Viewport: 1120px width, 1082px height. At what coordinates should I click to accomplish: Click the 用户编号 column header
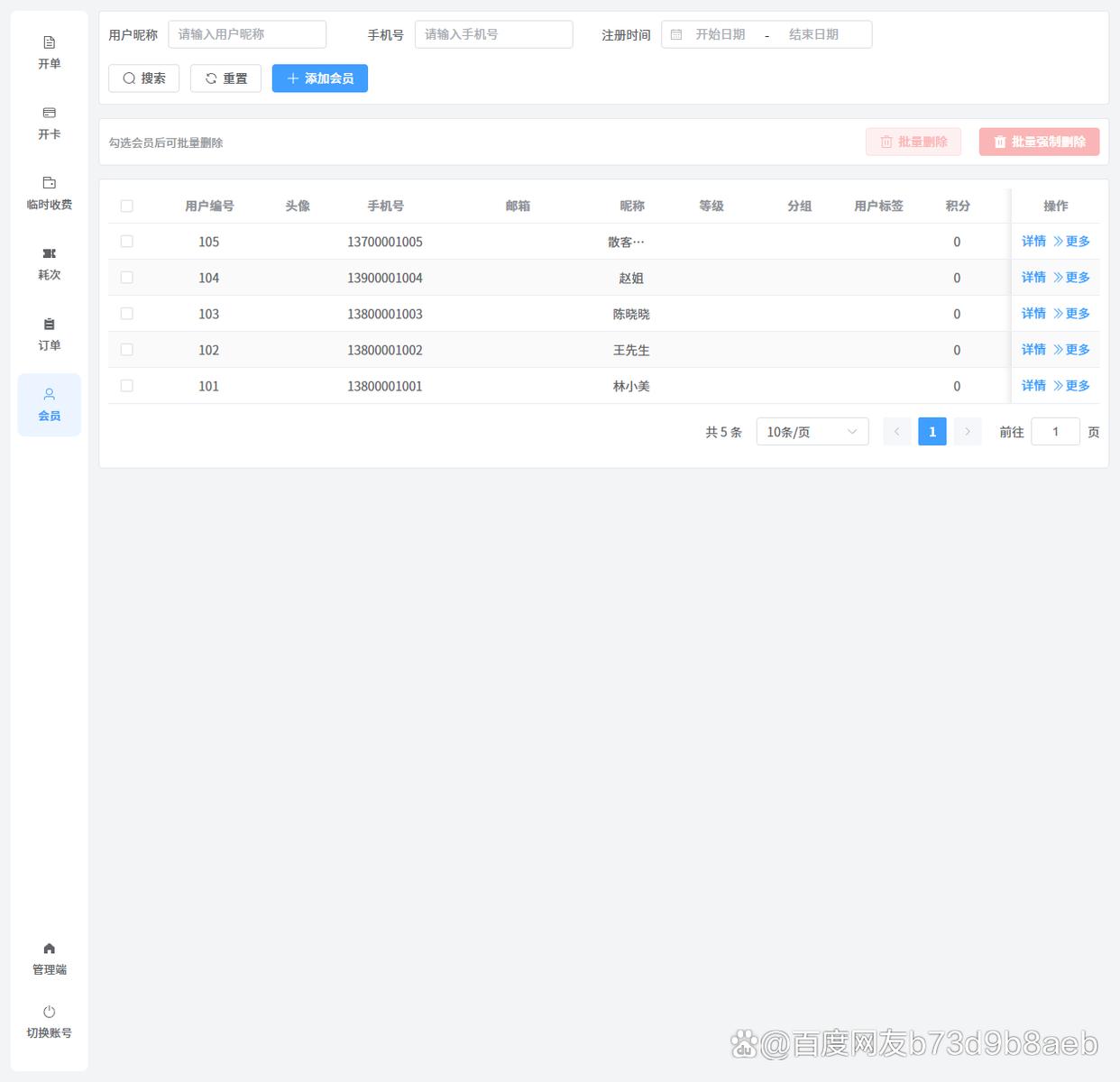pos(209,206)
